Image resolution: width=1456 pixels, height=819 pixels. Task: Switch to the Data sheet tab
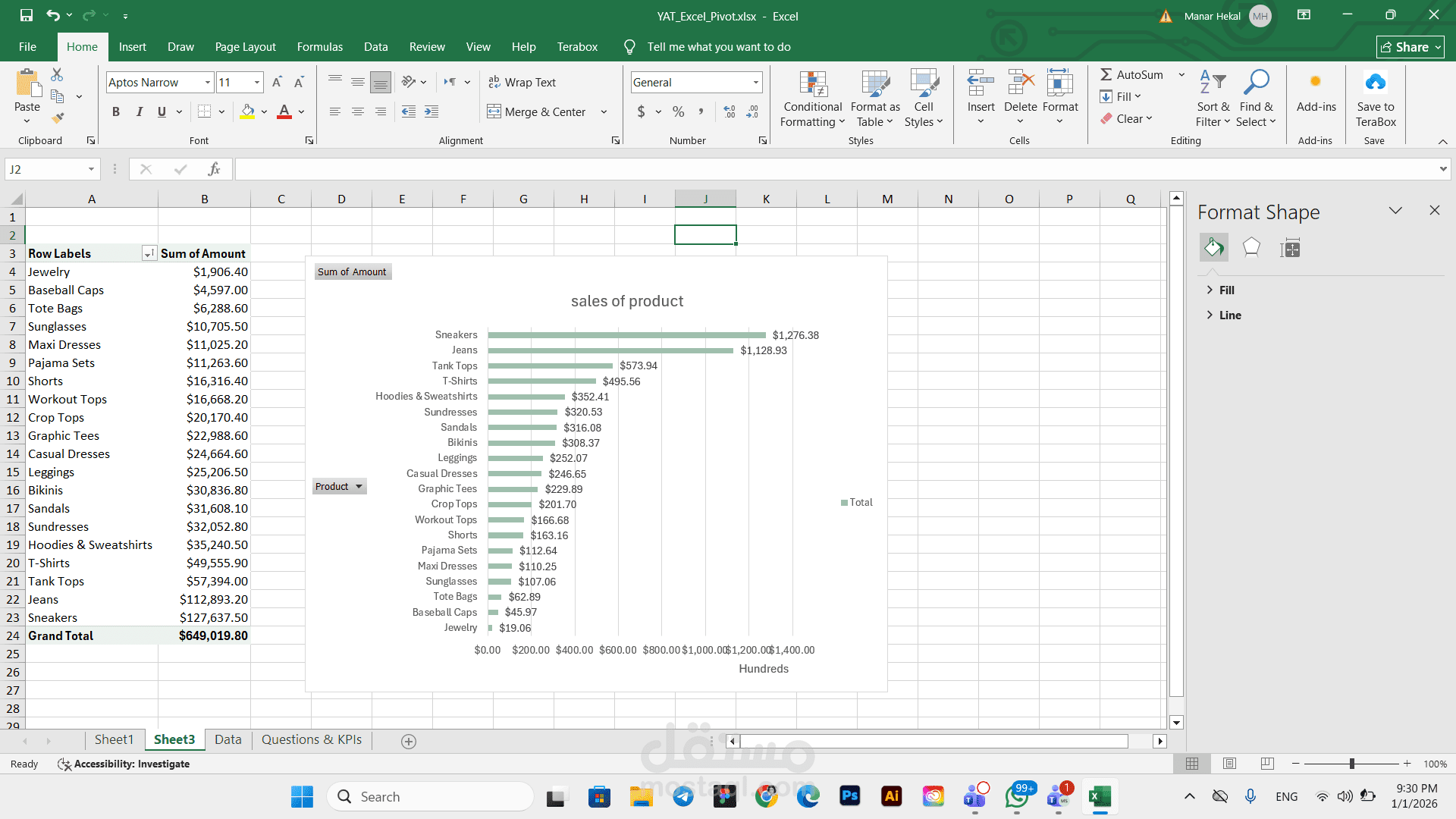(x=227, y=739)
